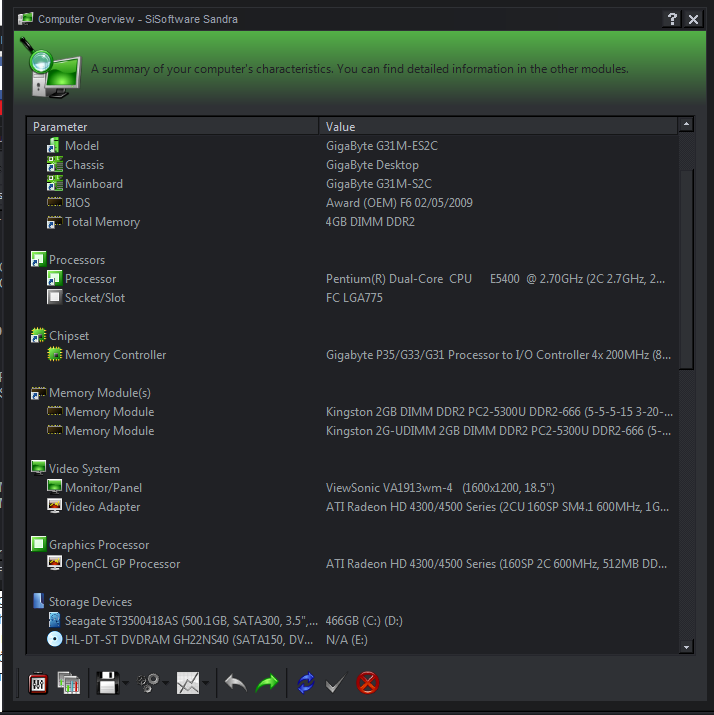Click the Chipset section icon

38,336
